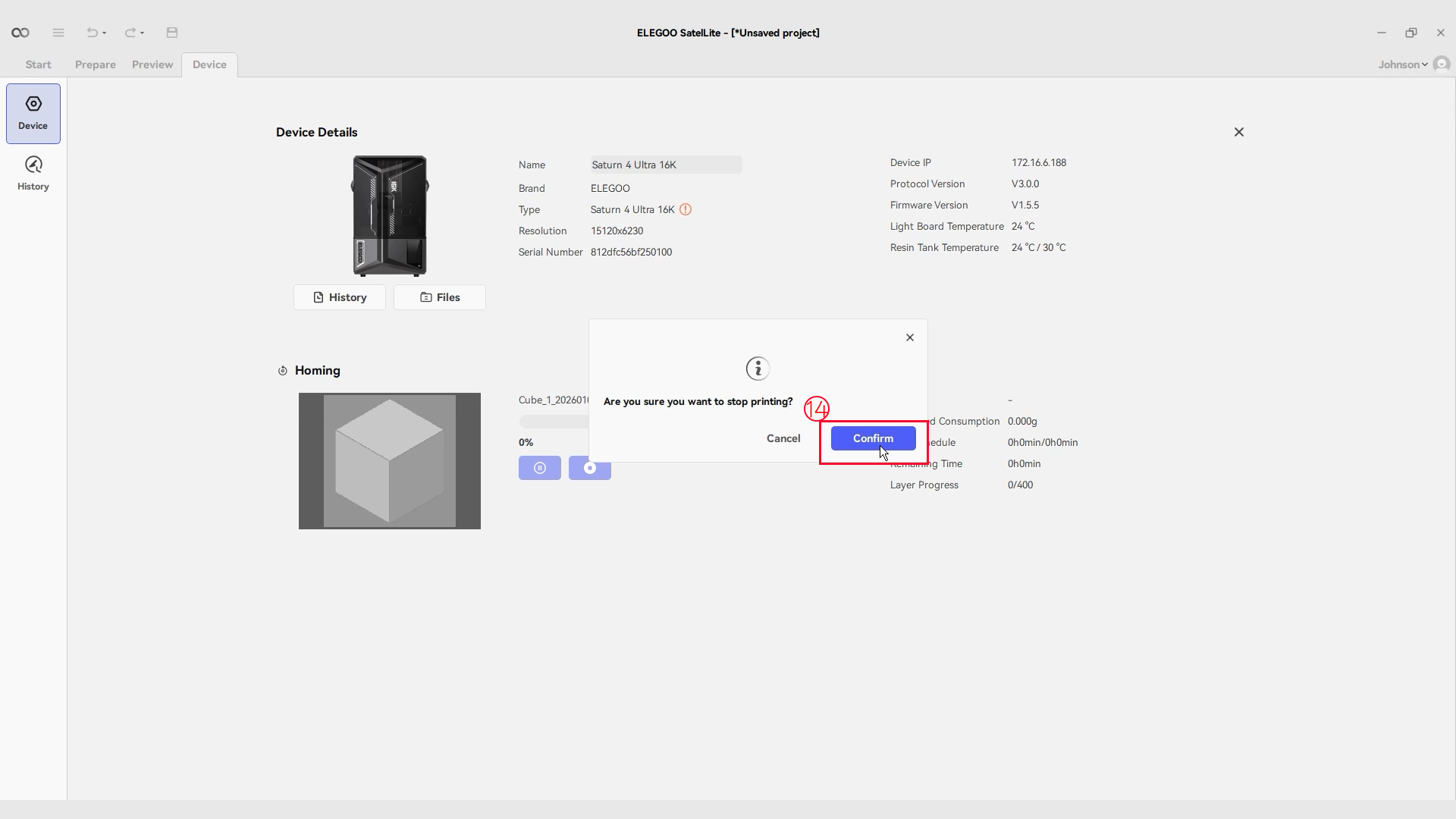
Task: Click the Brand value ELEGOO
Action: point(610,188)
